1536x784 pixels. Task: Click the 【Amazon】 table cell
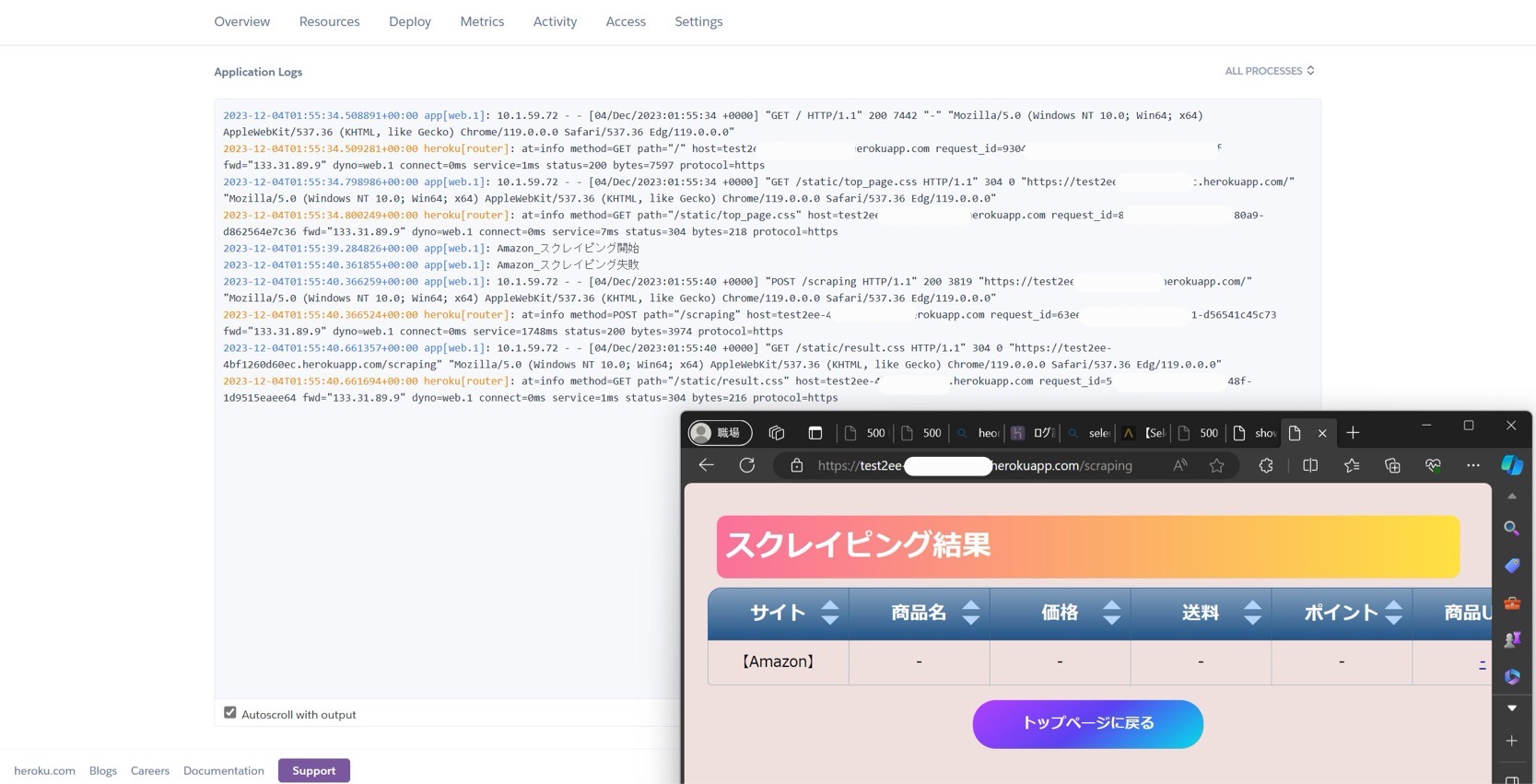(x=779, y=661)
